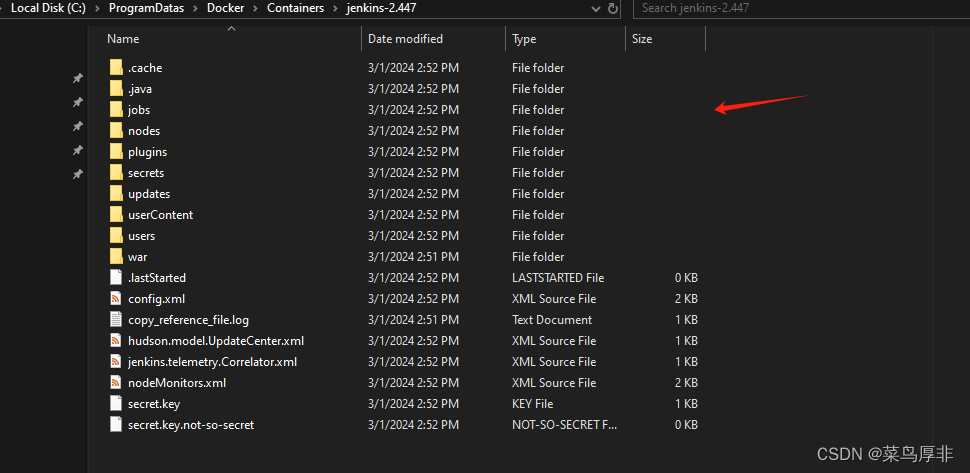Select the secrets folder icon
The image size is (970, 473).
116,173
